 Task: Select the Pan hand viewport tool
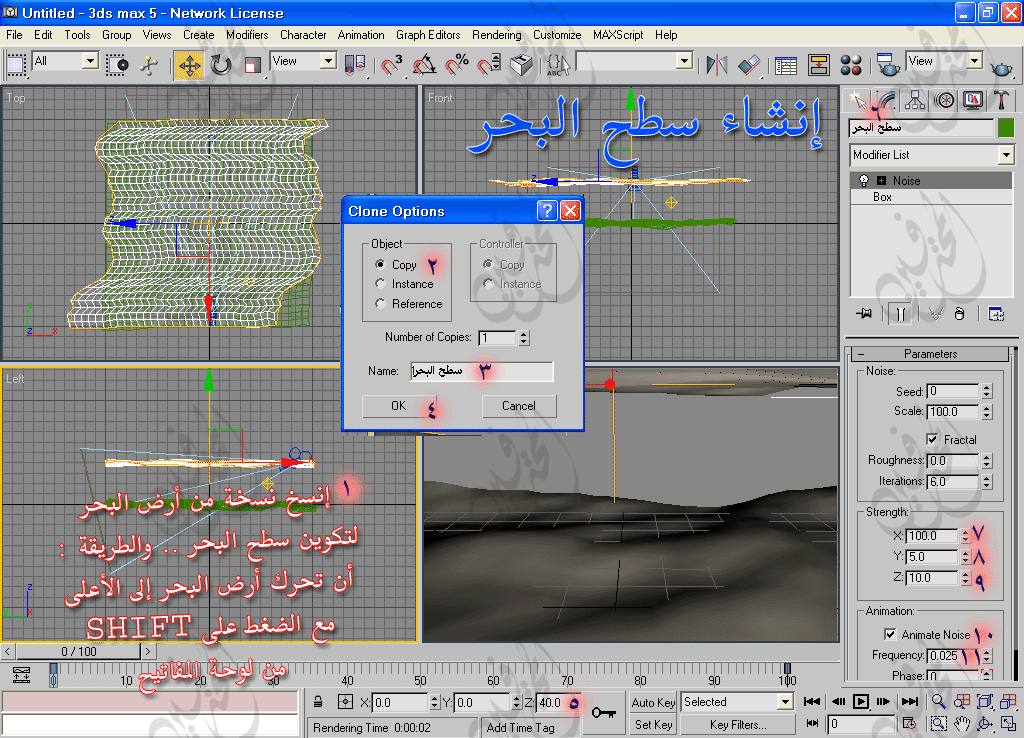pyautogui.click(x=961, y=724)
